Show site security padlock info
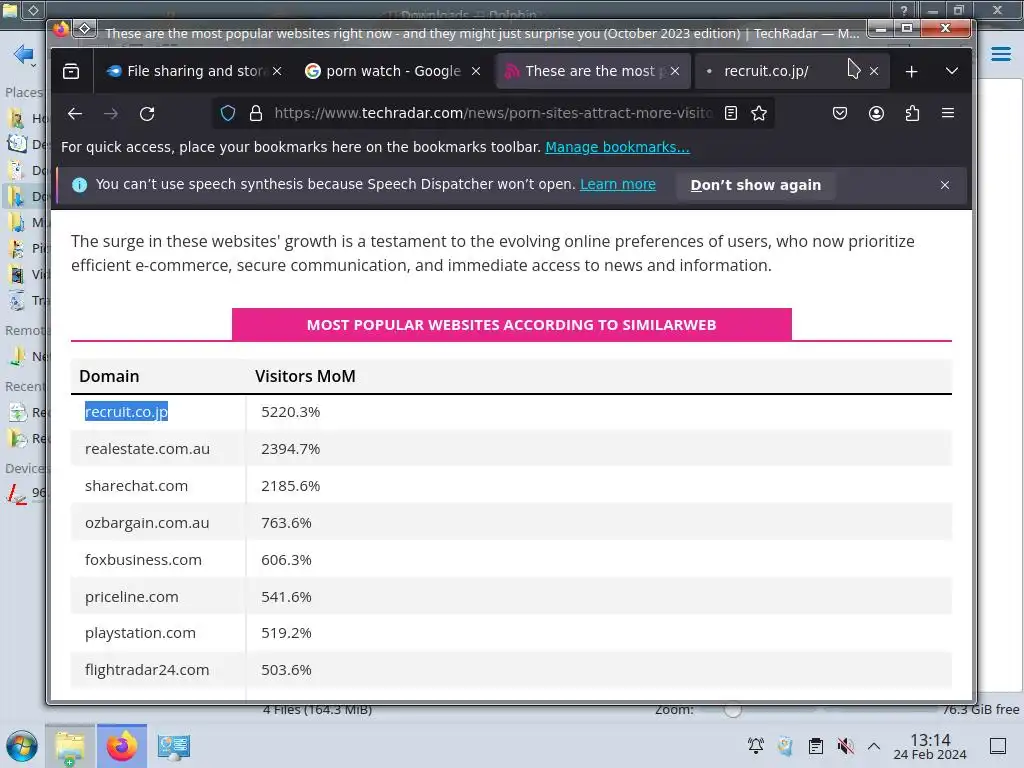The height and width of the screenshot is (768, 1024). coord(256,114)
